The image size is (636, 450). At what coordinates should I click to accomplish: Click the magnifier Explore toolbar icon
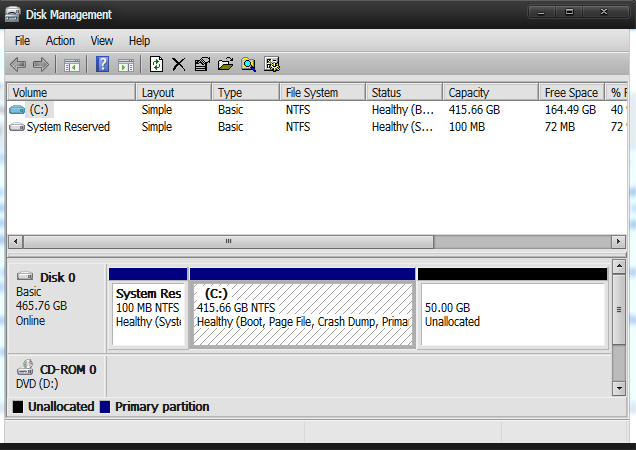tap(249, 64)
